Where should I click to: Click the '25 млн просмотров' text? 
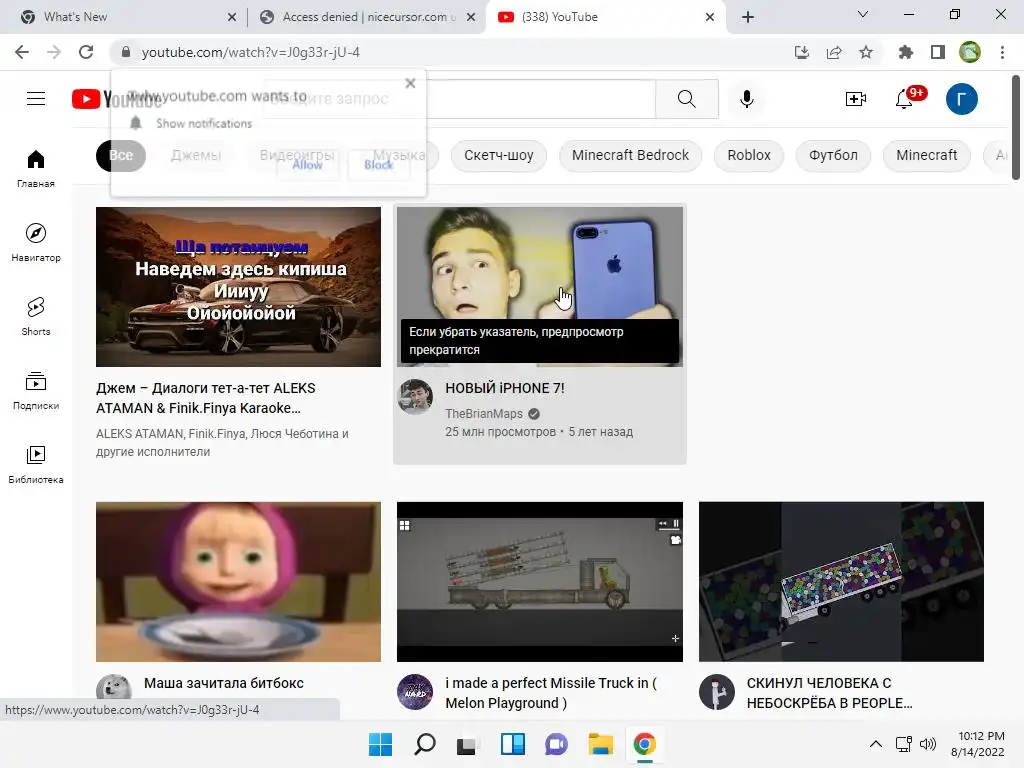pos(500,432)
